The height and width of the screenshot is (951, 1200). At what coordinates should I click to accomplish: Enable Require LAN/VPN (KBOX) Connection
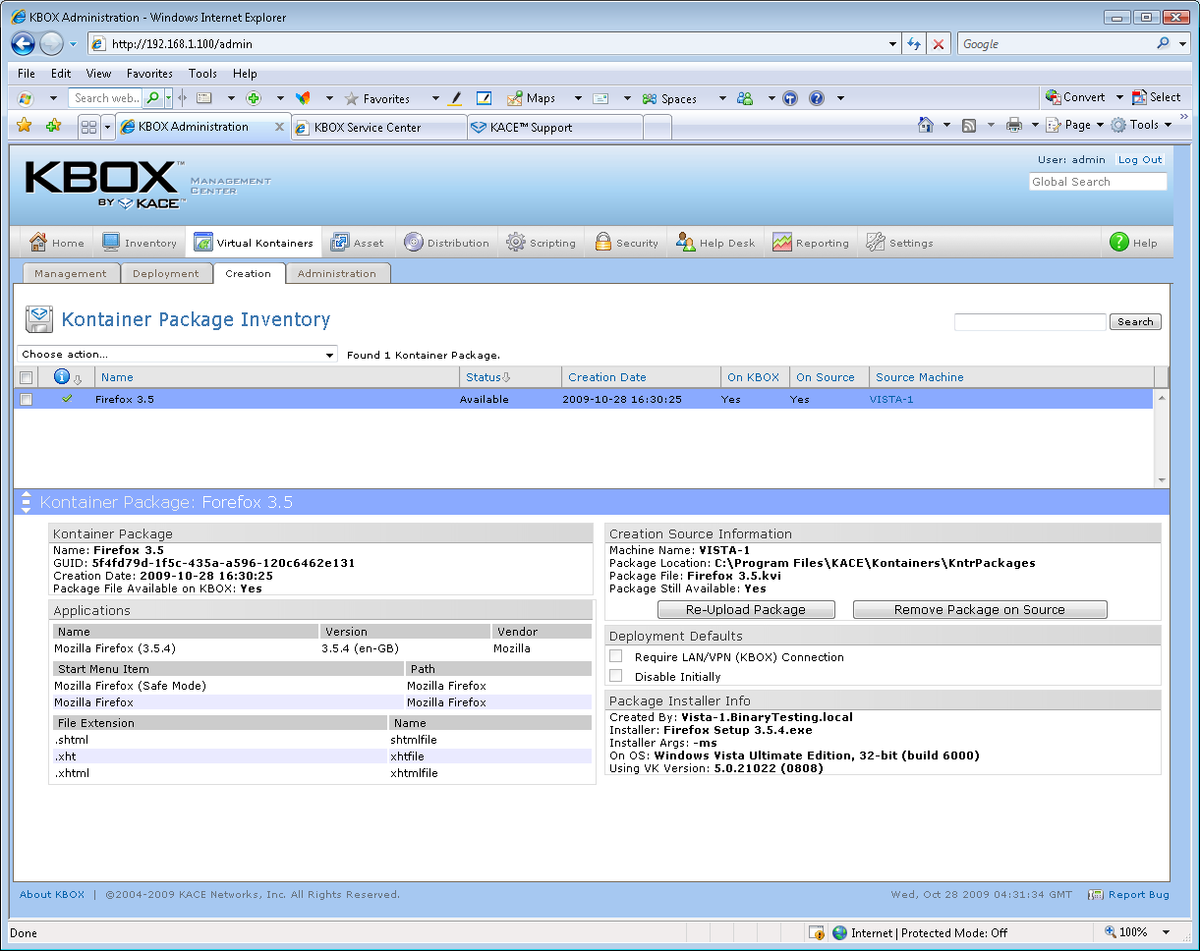pos(616,655)
